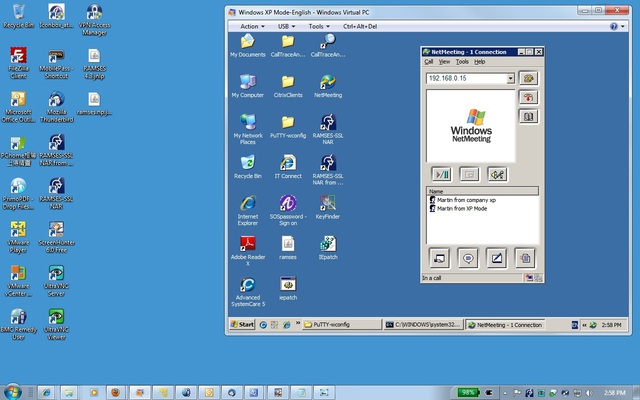Open the Whiteboard button in NetMeeting
The image size is (640, 400).
[497, 258]
